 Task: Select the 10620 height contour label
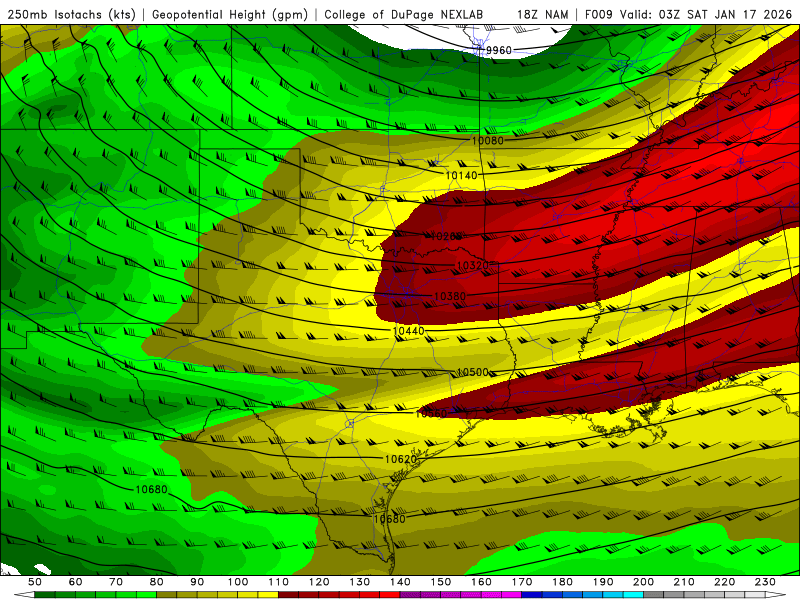[401, 459]
